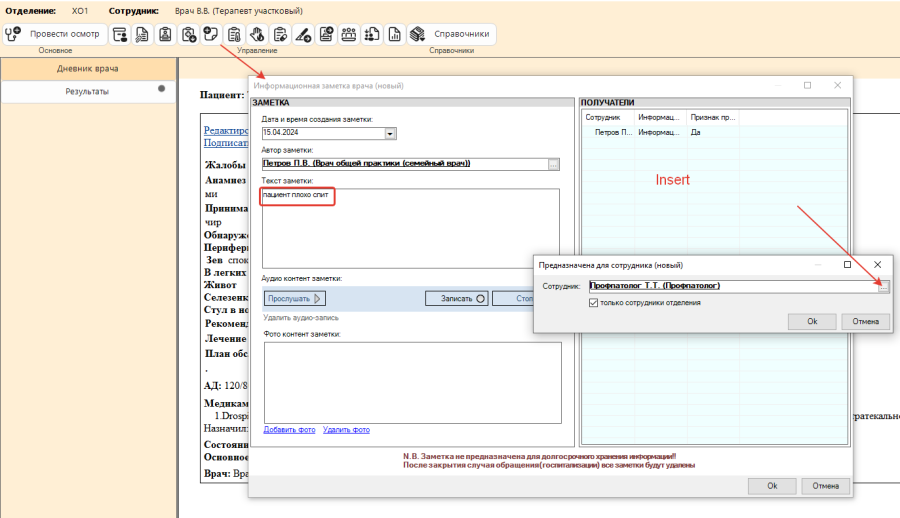Click the Информац... column header
900x518 pixels.
pyautogui.click(x=661, y=117)
